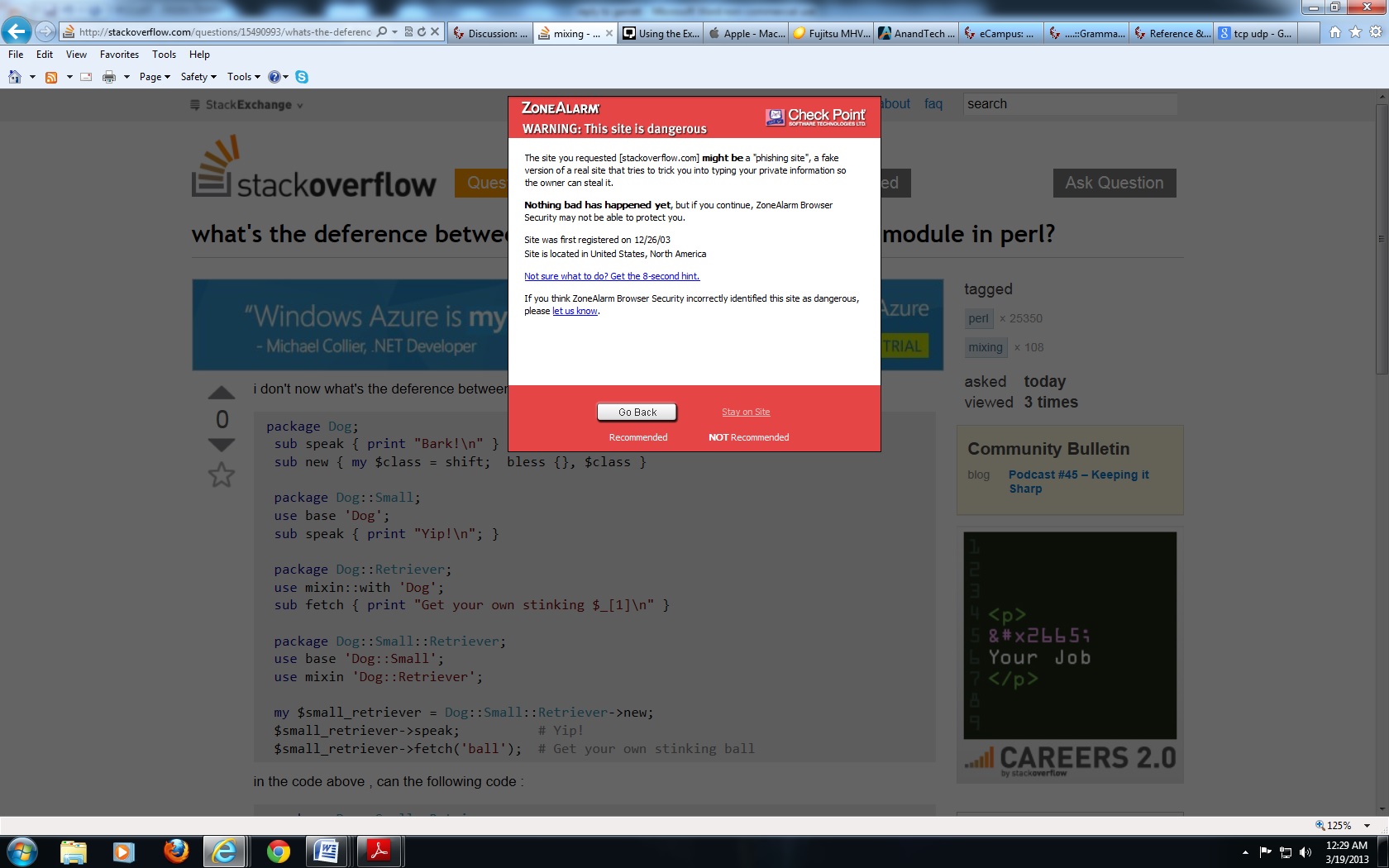Open the Tools command bar dropdown

coord(243,77)
